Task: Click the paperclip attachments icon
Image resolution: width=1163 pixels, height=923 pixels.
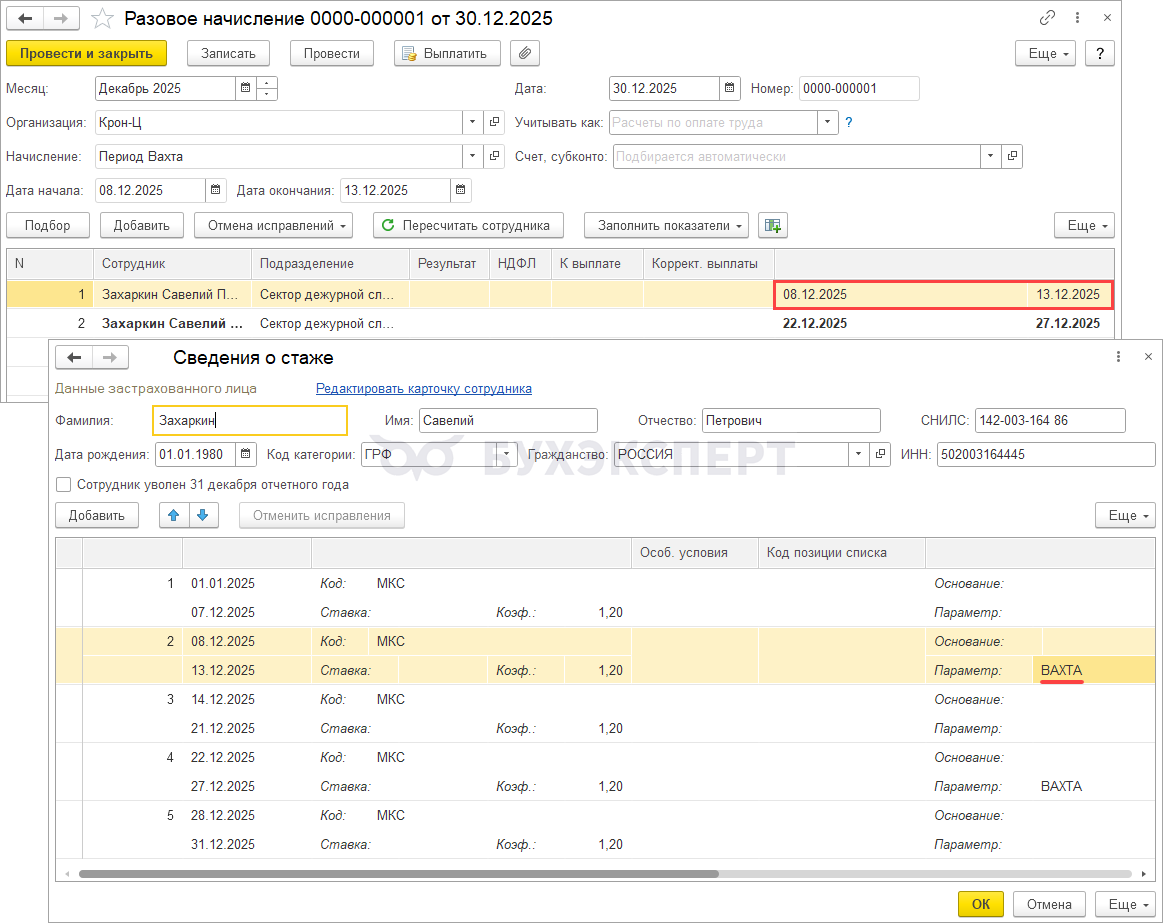Action: (x=525, y=53)
